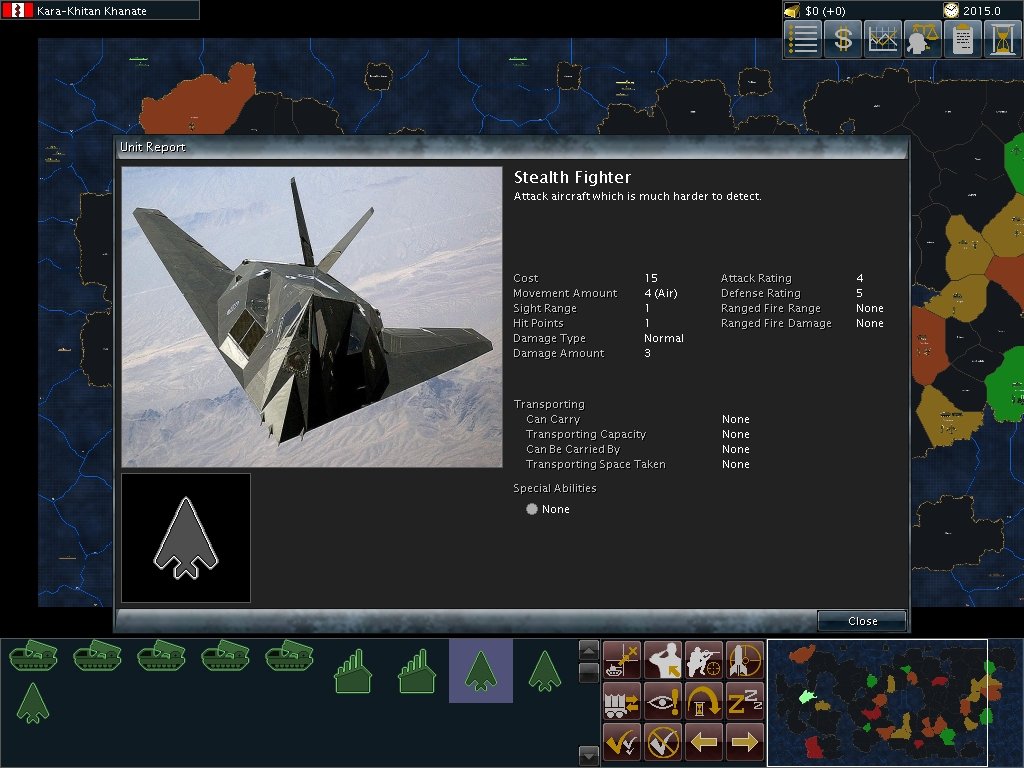This screenshot has height=768, width=1024.
Task: Close the Unit Report dialog
Action: click(862, 621)
